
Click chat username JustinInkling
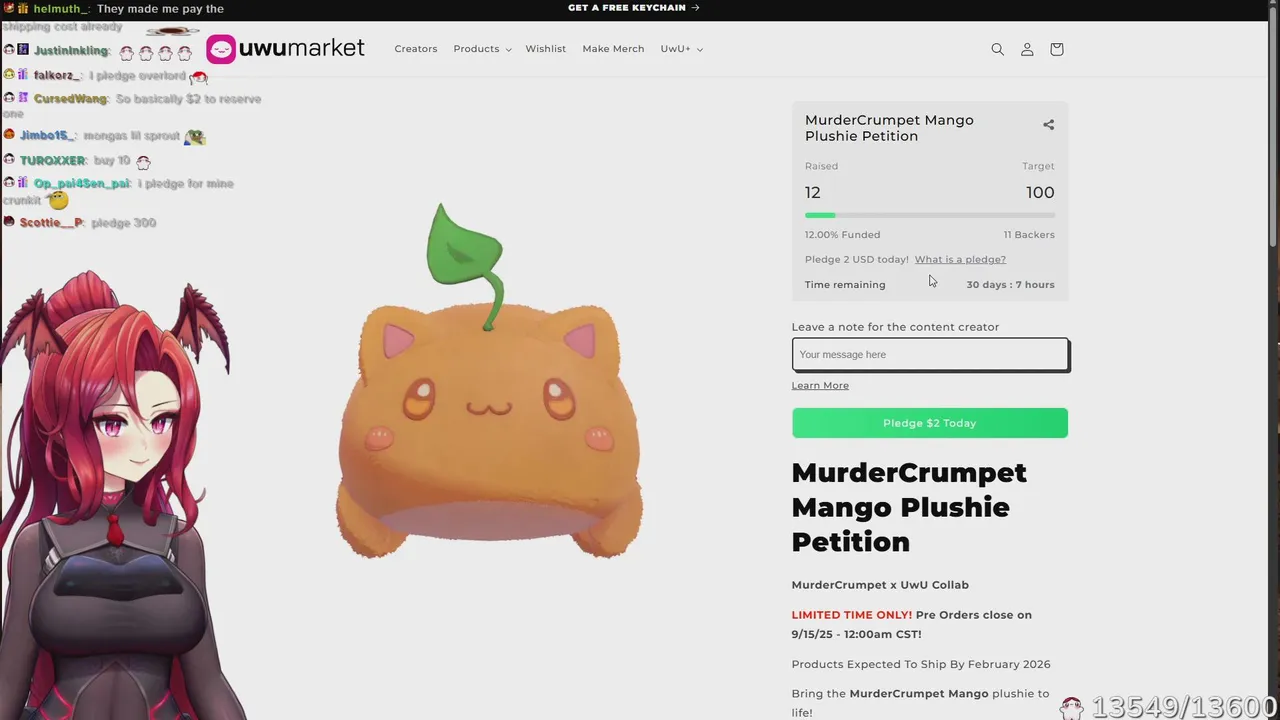tap(71, 50)
